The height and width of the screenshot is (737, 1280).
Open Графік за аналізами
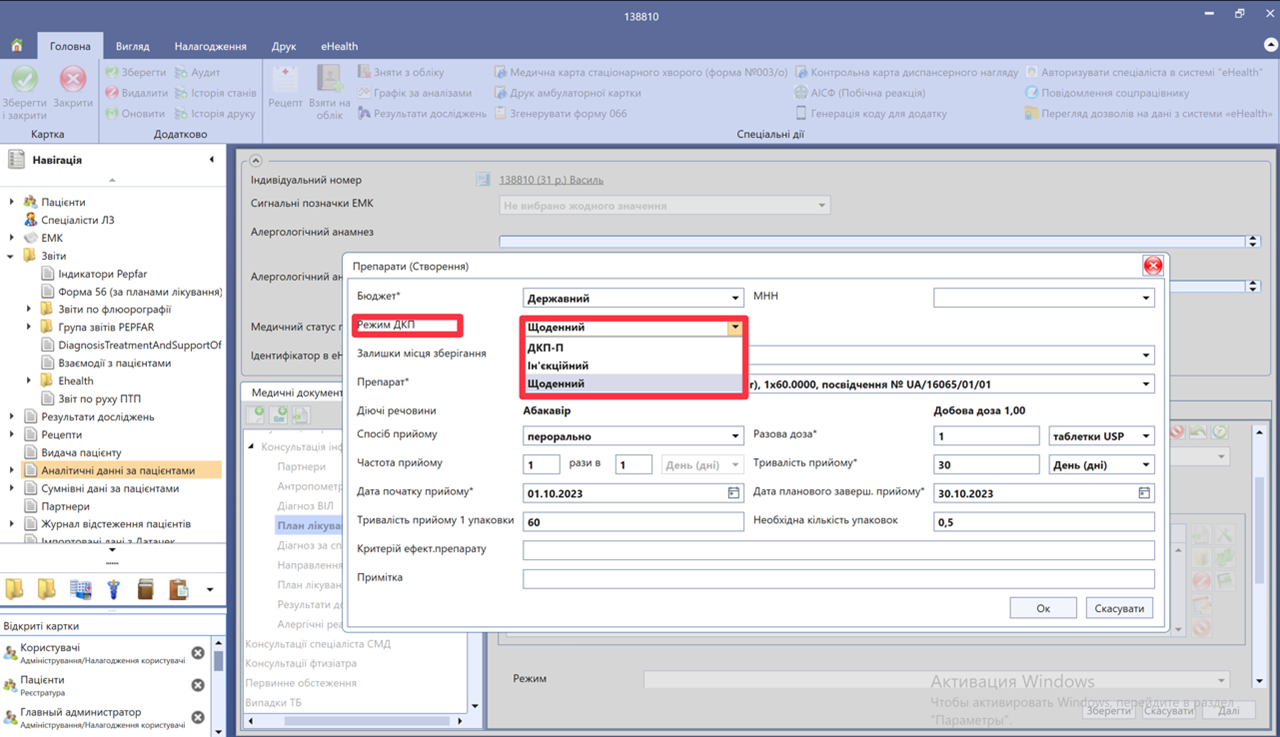414,92
